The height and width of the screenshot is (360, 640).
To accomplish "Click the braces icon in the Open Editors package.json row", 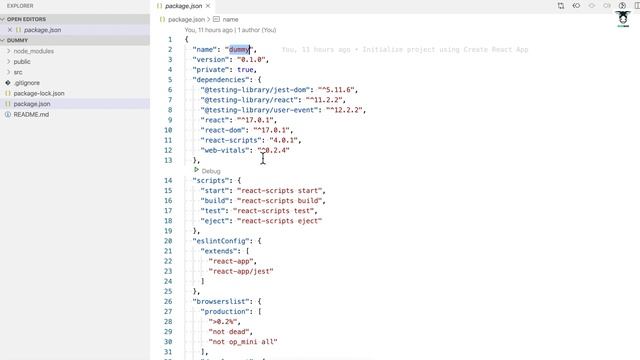I will click(18, 30).
